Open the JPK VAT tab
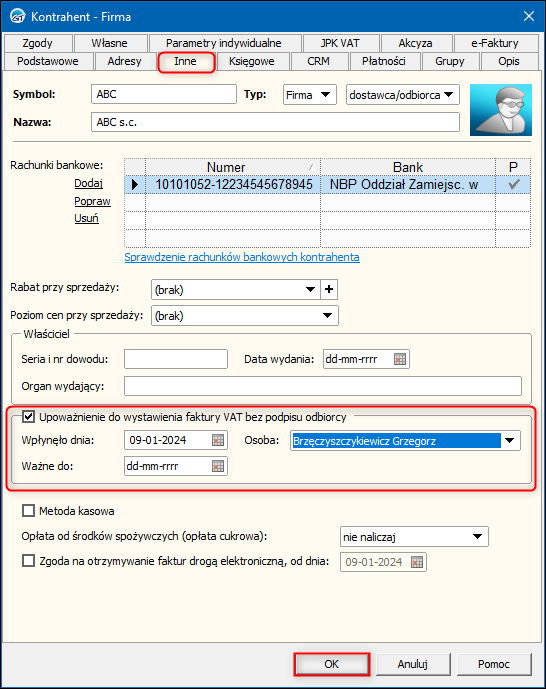 (x=340, y=43)
